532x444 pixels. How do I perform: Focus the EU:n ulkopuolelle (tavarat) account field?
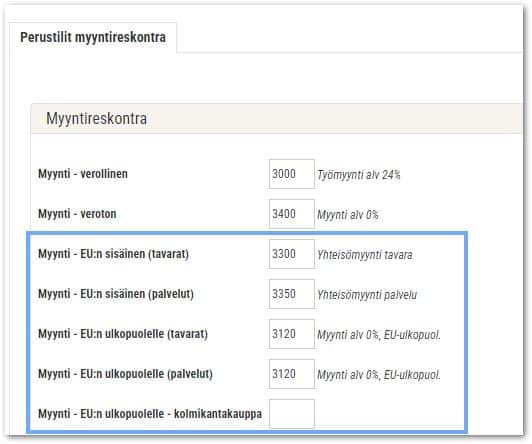click(x=292, y=334)
